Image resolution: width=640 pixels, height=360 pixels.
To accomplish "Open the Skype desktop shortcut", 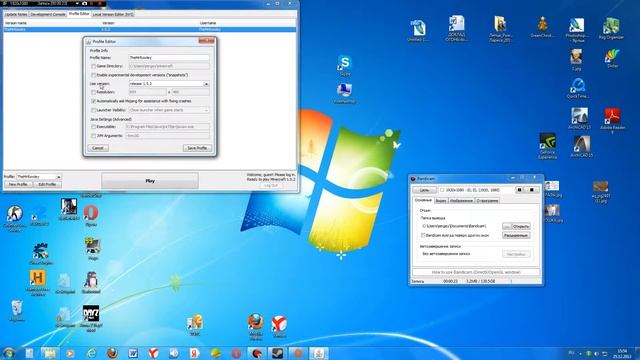I will tap(345, 65).
